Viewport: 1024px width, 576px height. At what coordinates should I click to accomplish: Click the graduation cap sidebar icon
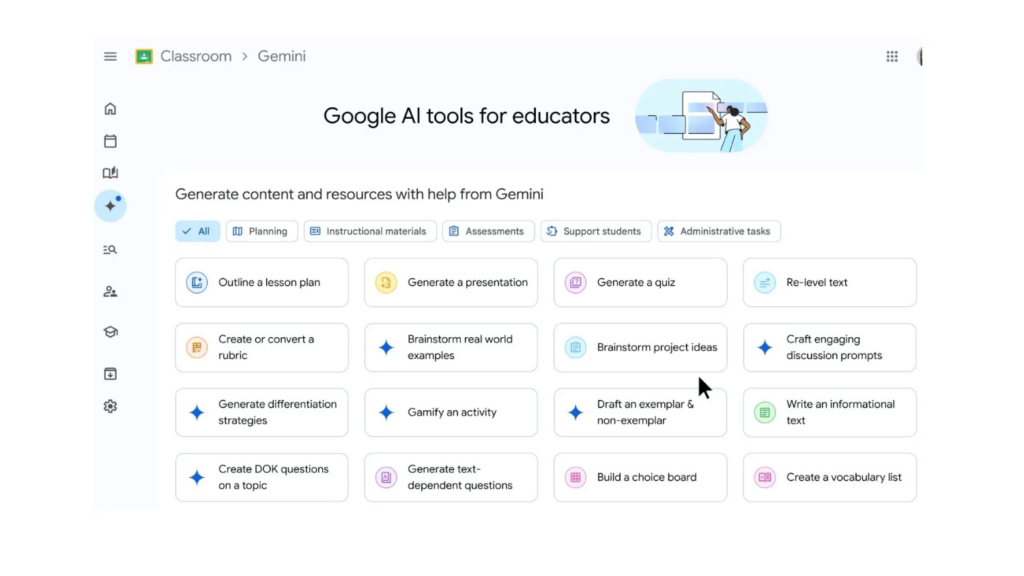(x=110, y=332)
